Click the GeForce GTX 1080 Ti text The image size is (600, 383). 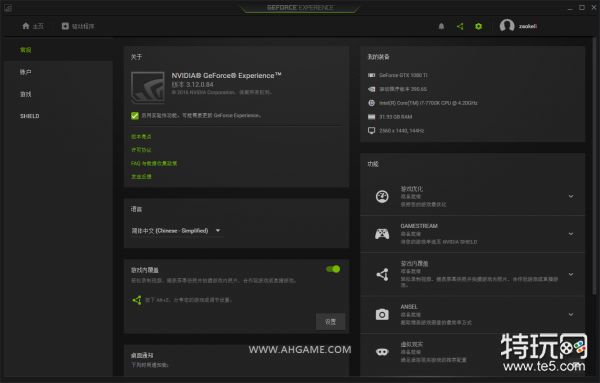click(x=403, y=75)
